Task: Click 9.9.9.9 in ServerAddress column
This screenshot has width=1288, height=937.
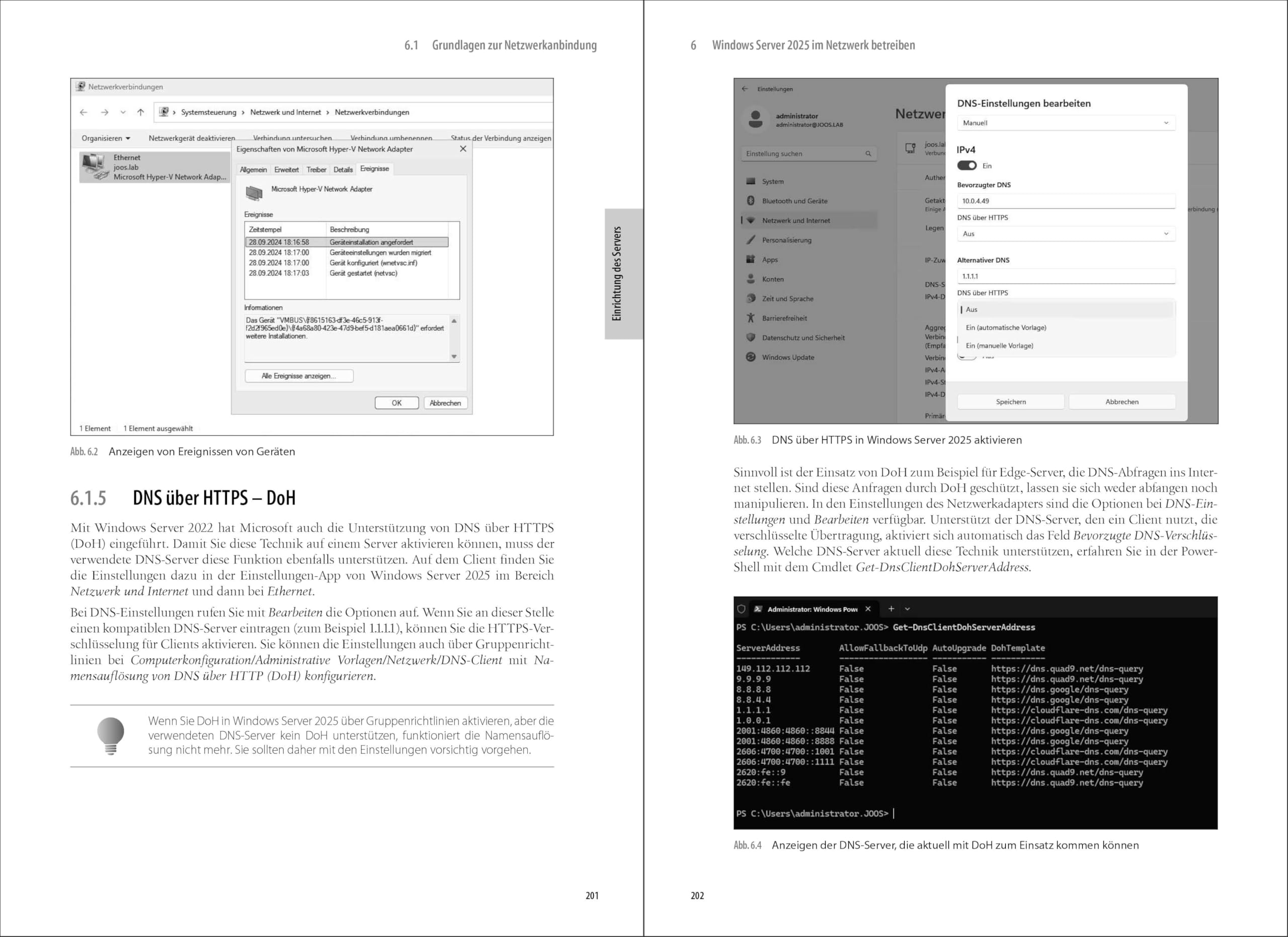Action: (x=753, y=679)
